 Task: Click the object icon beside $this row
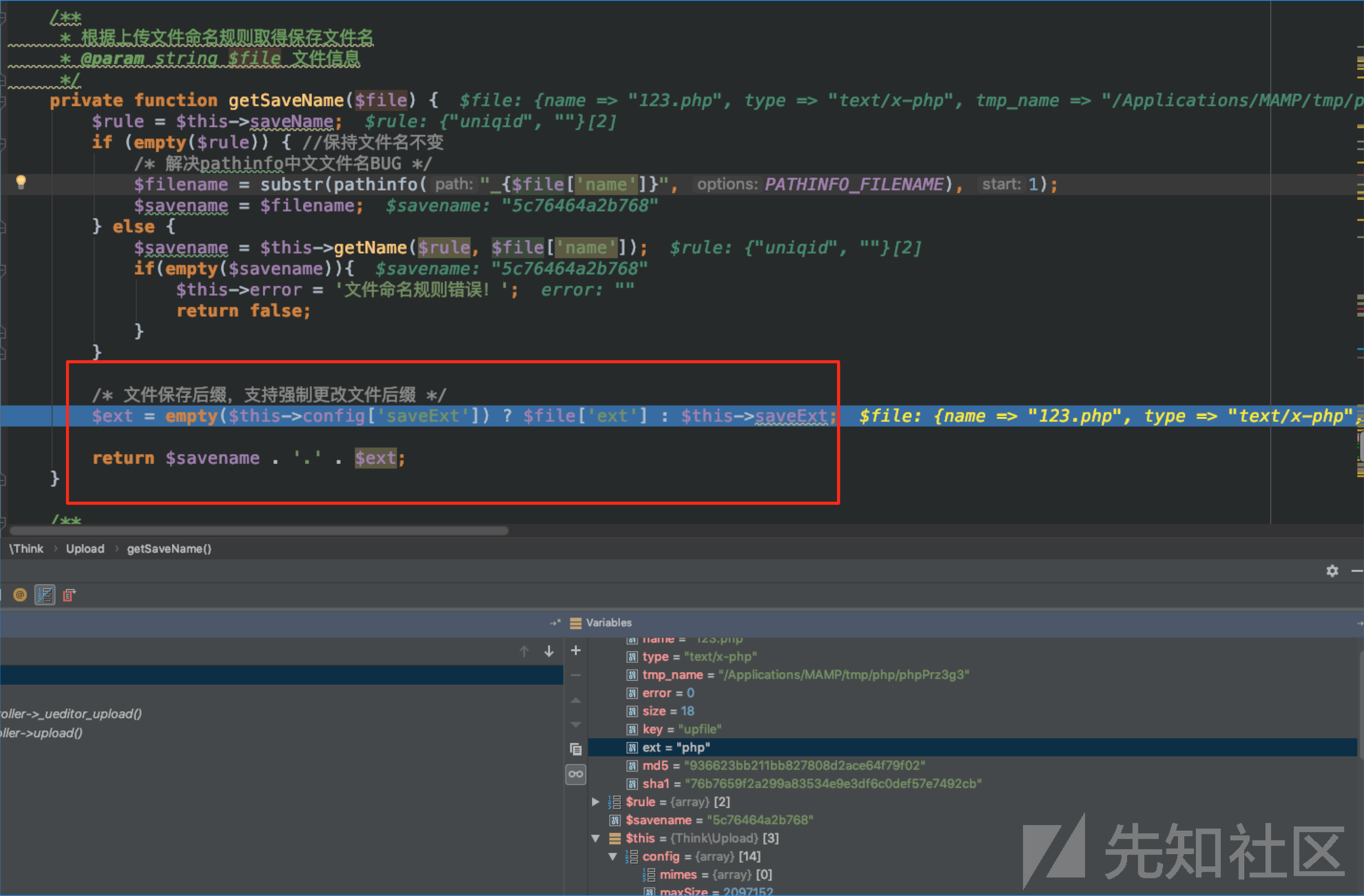click(615, 839)
